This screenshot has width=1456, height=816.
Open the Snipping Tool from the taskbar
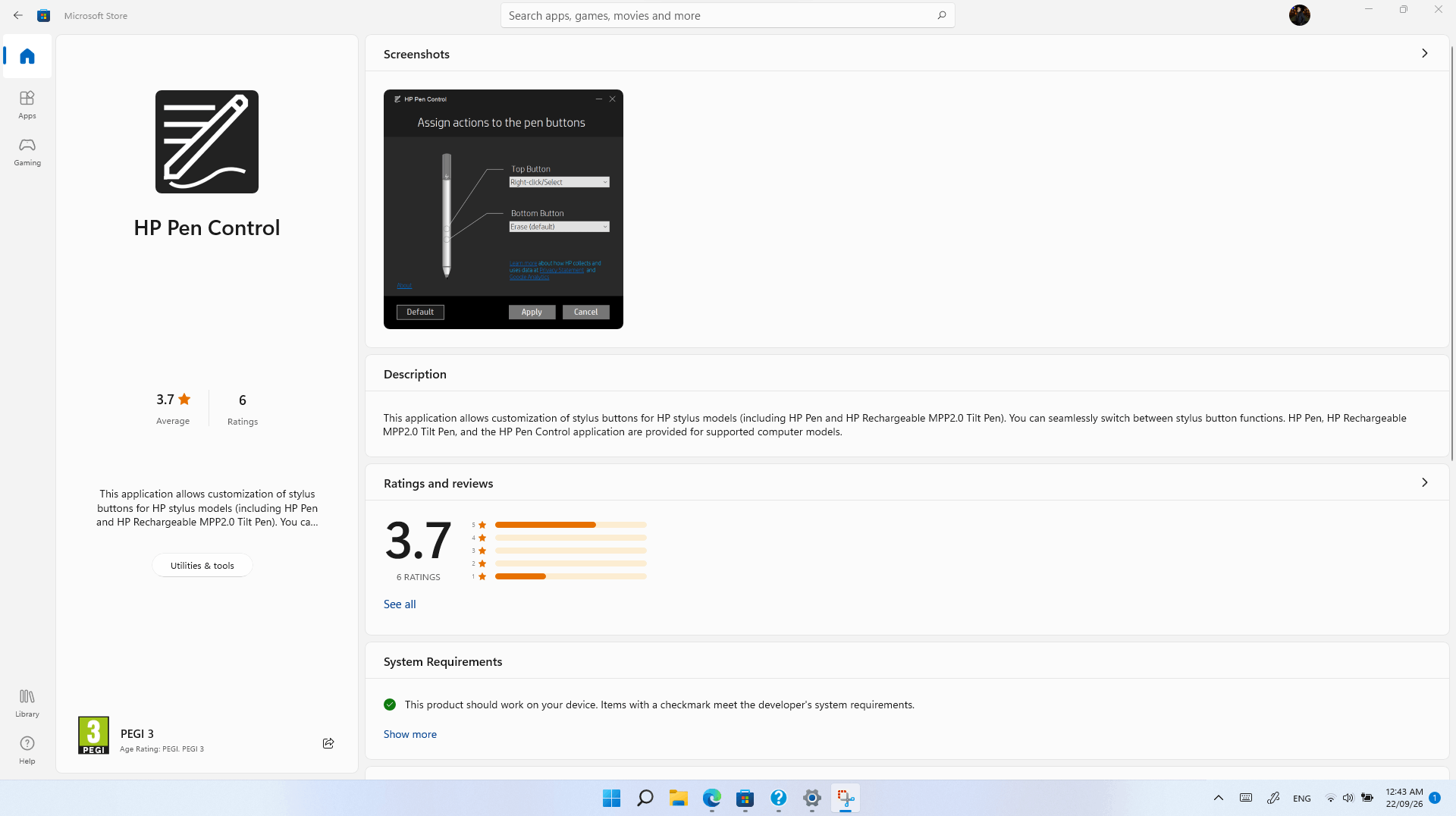(x=845, y=798)
